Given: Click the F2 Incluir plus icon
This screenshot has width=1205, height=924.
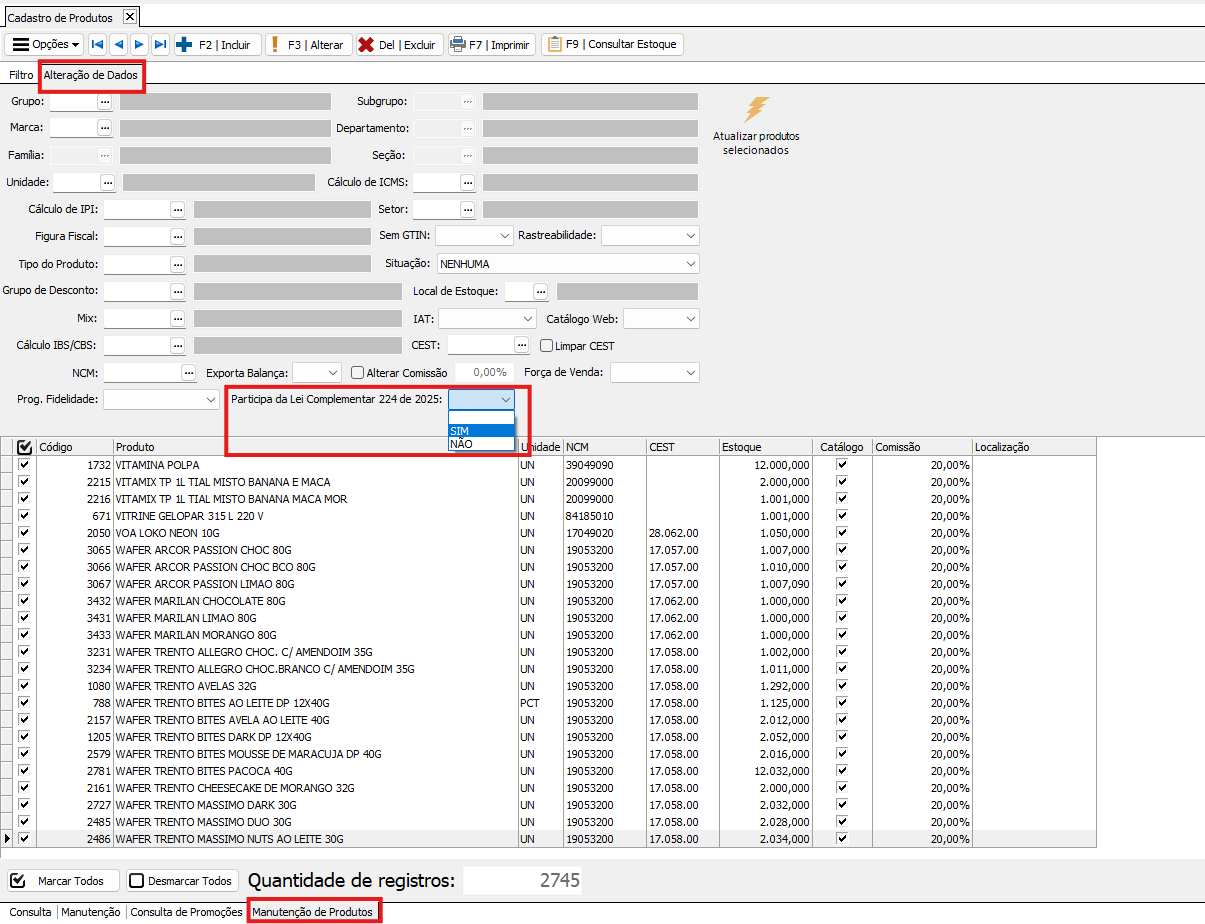Looking at the screenshot, I should coord(184,45).
